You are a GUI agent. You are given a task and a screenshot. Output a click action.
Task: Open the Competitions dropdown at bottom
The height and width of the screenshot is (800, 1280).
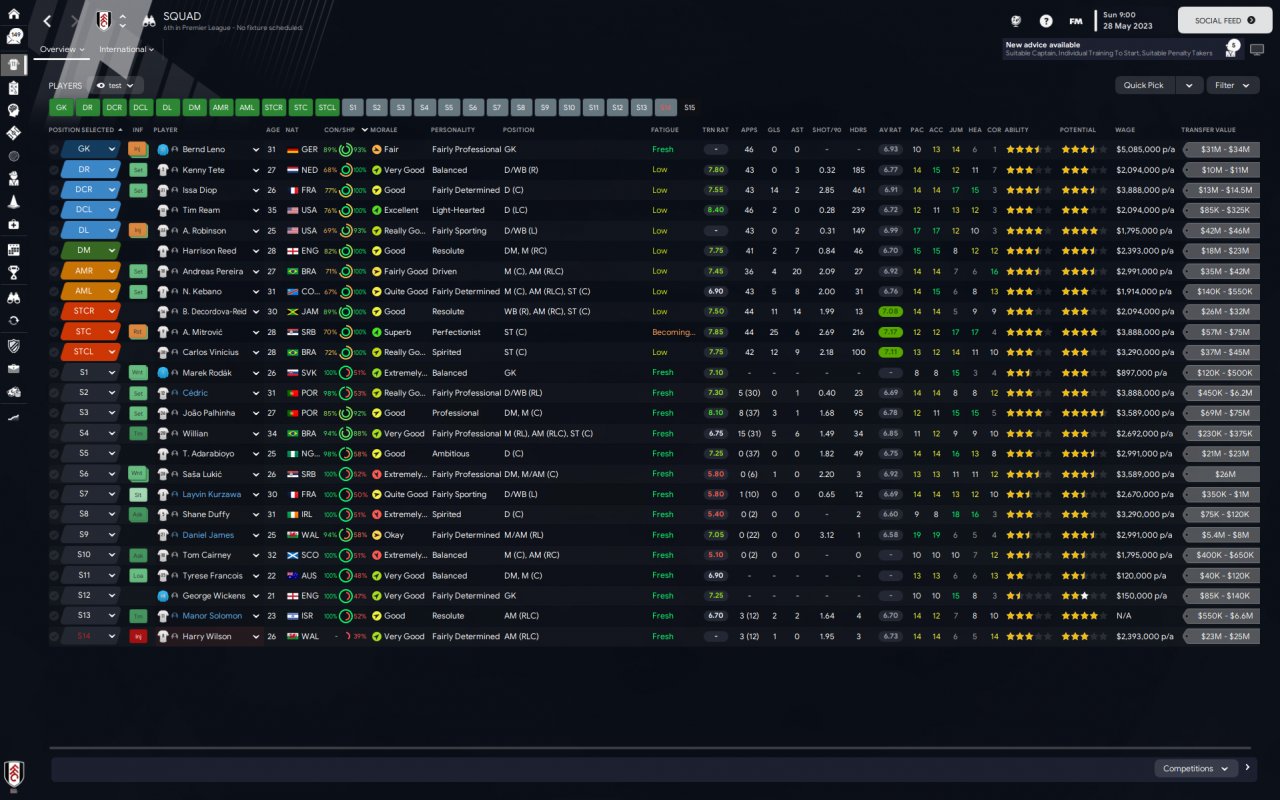1195,768
